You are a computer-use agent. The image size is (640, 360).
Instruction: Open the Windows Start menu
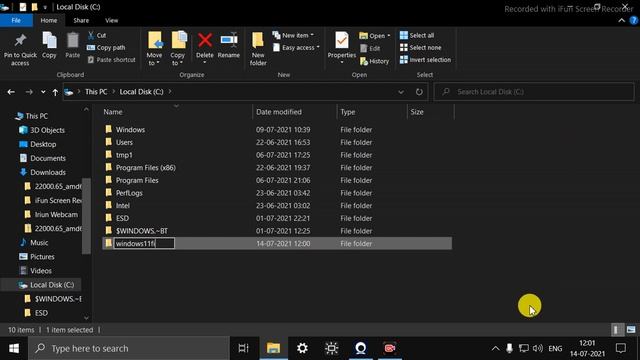pyautogui.click(x=14, y=348)
